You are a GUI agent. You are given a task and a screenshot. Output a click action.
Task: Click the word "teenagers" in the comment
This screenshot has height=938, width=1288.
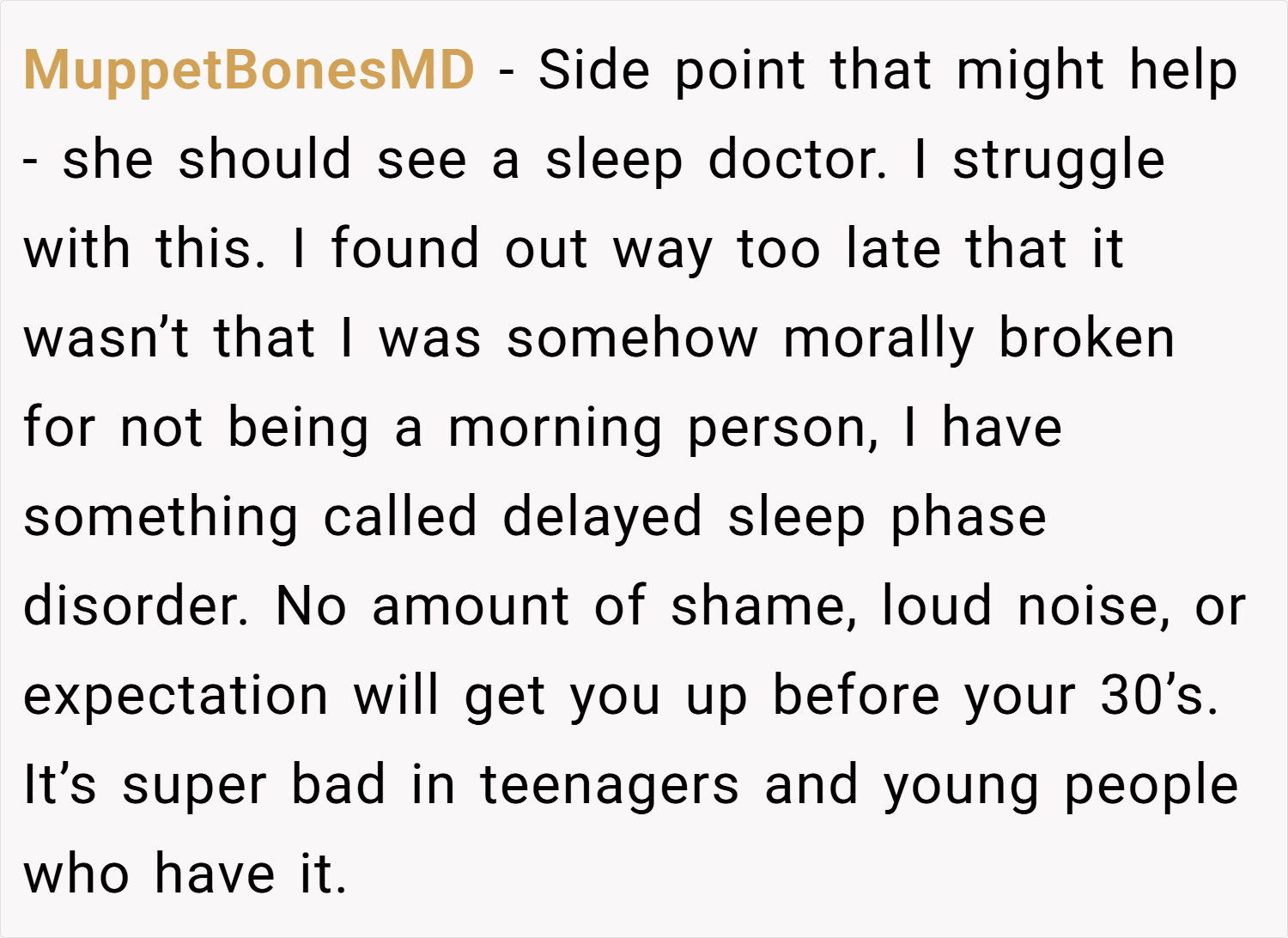tap(609, 786)
